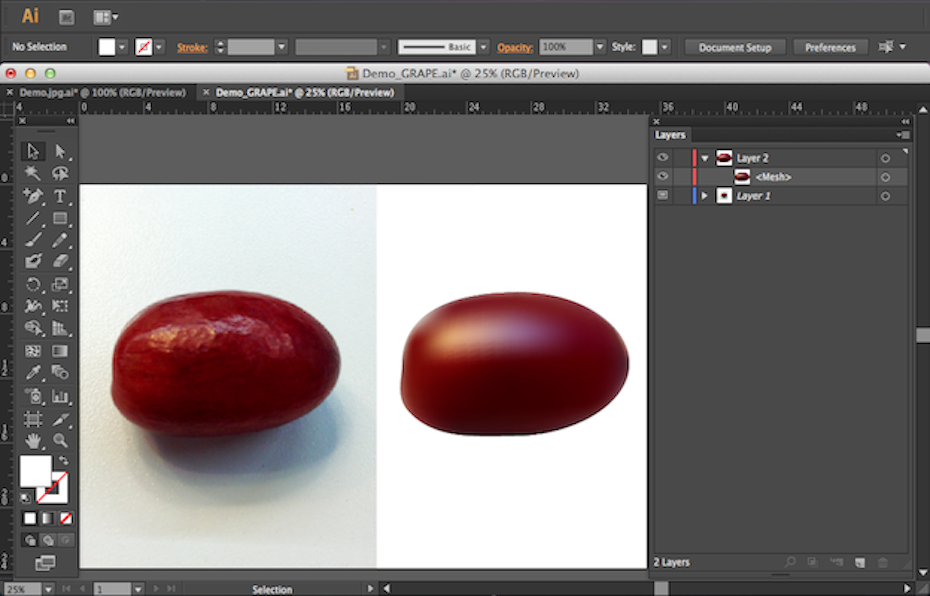Click the Layers panel tab
This screenshot has width=930, height=596.
point(670,135)
